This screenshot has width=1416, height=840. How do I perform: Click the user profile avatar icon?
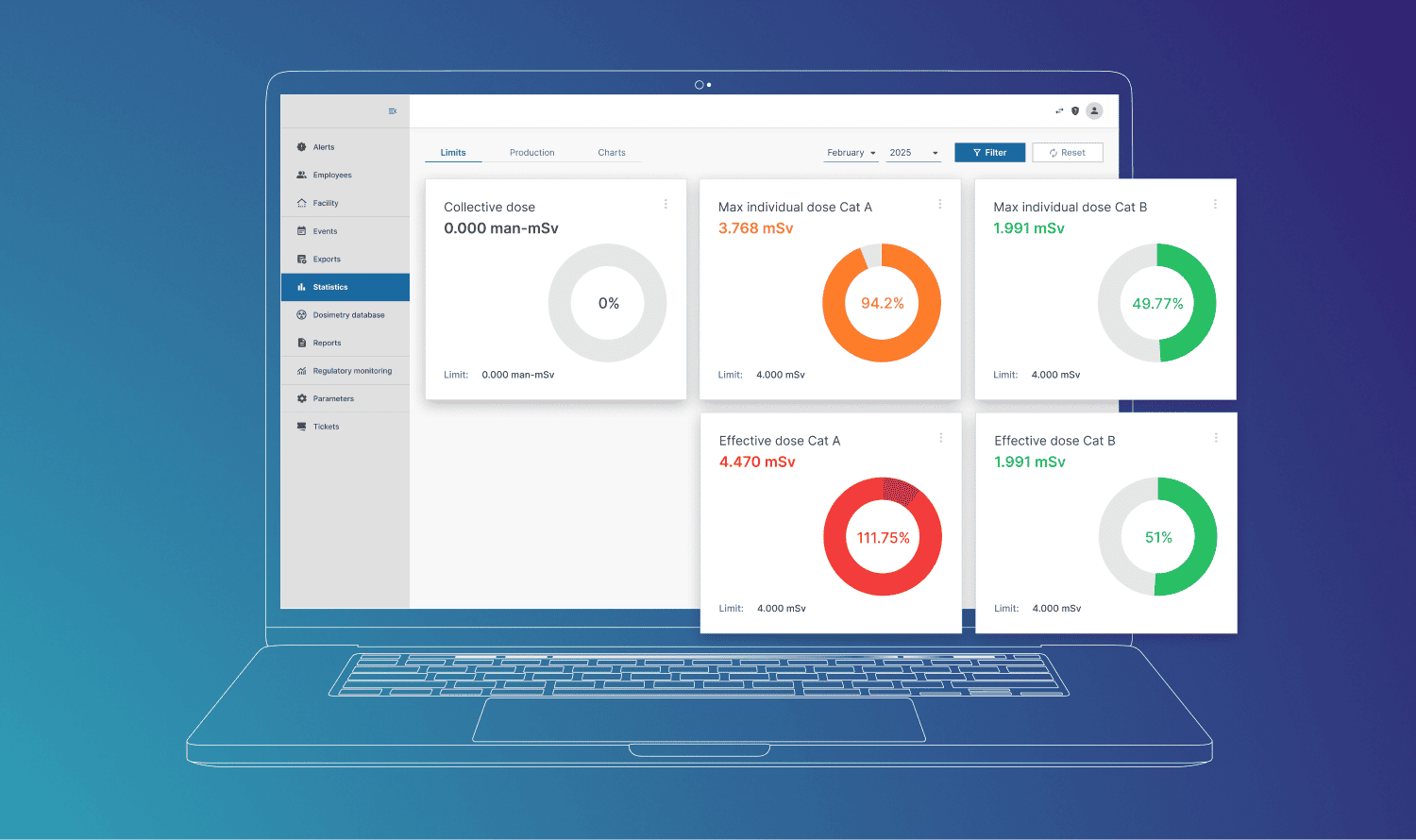[1094, 111]
